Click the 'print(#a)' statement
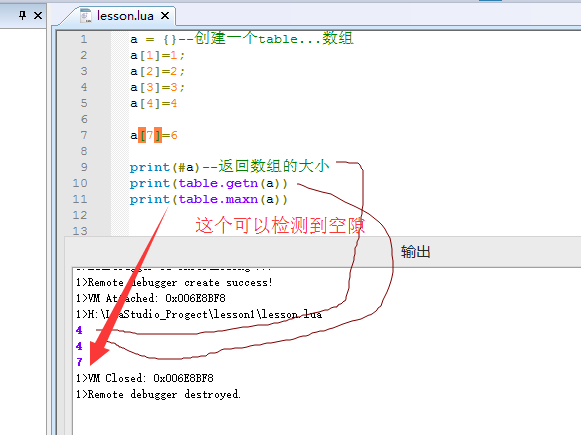This screenshot has height=435, width=581. [x=165, y=167]
